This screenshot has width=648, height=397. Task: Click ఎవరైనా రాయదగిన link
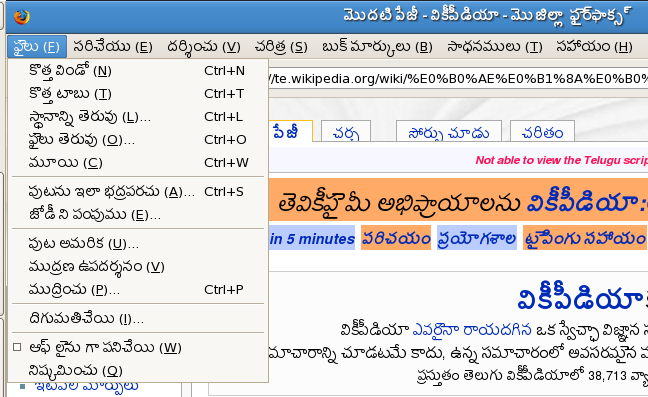[x=472, y=330]
